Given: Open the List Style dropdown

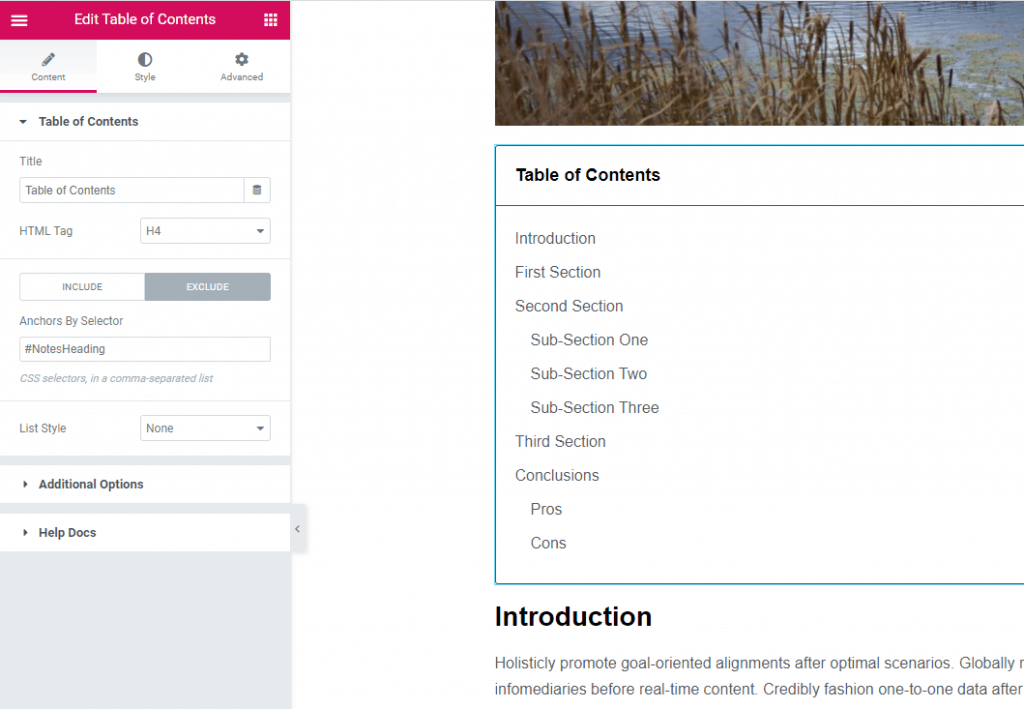Looking at the screenshot, I should [x=205, y=428].
